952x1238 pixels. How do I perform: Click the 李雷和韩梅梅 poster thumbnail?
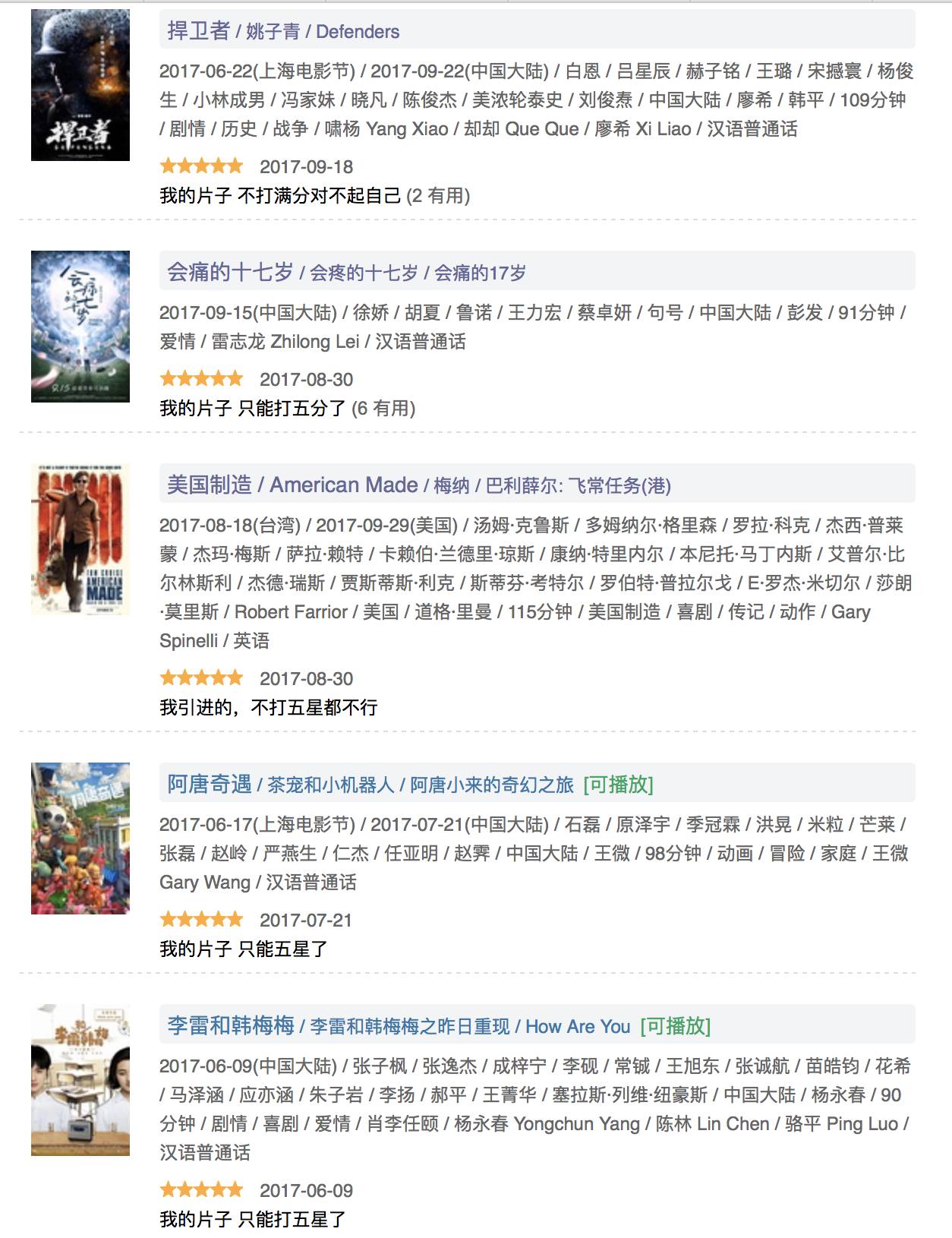80,1080
